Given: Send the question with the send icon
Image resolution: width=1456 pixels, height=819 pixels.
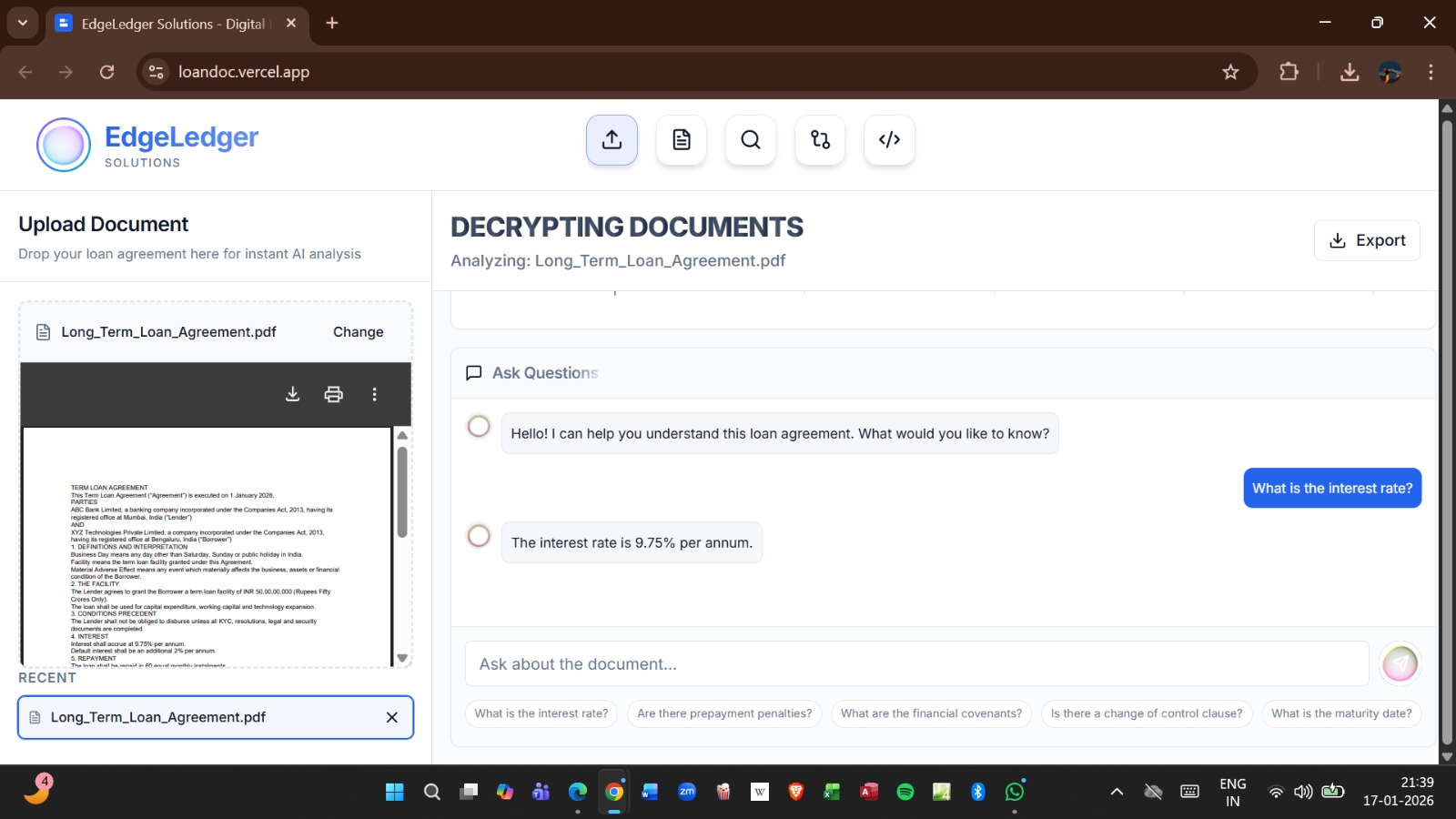Looking at the screenshot, I should click(x=1400, y=663).
